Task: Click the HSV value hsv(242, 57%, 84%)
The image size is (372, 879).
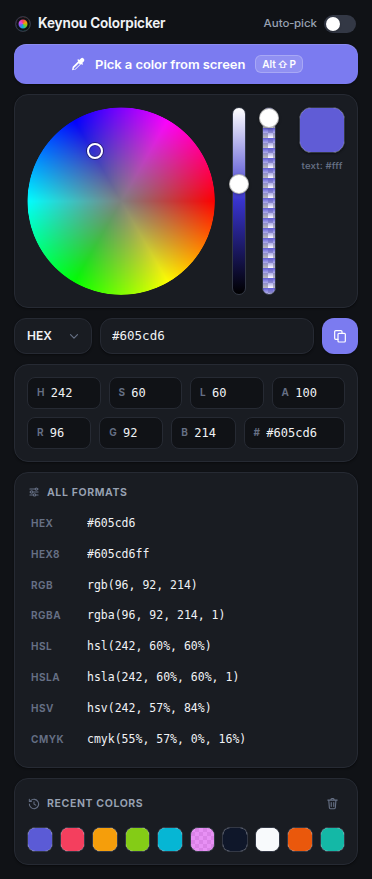Action: (149, 707)
